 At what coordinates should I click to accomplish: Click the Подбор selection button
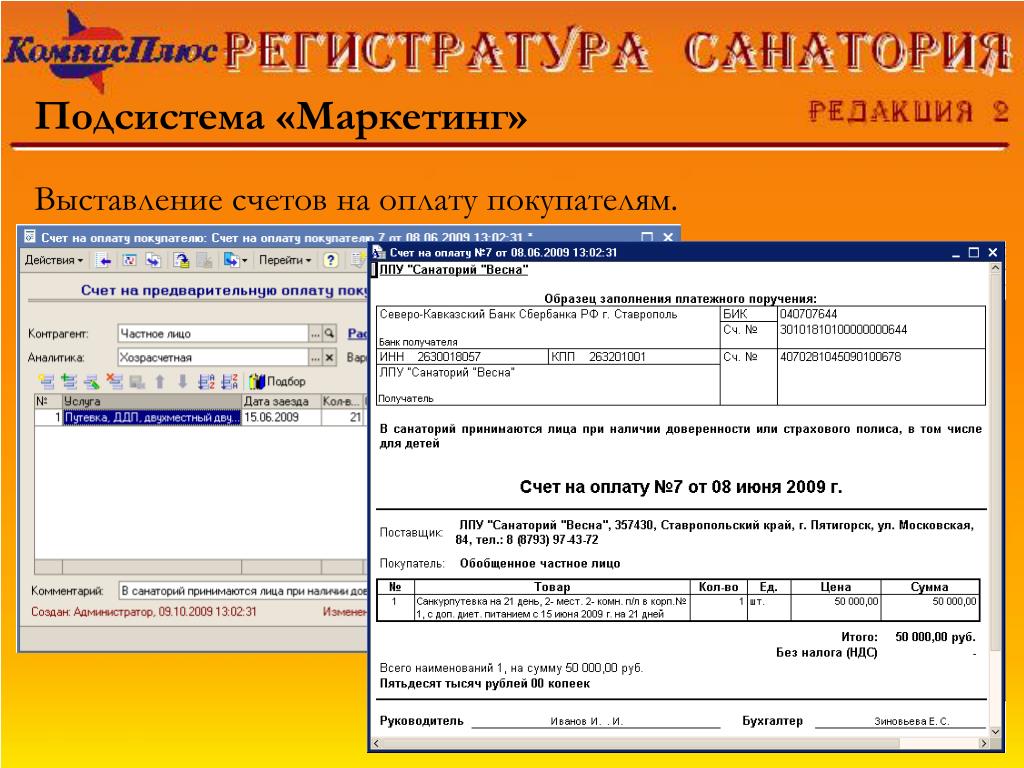coord(278,381)
